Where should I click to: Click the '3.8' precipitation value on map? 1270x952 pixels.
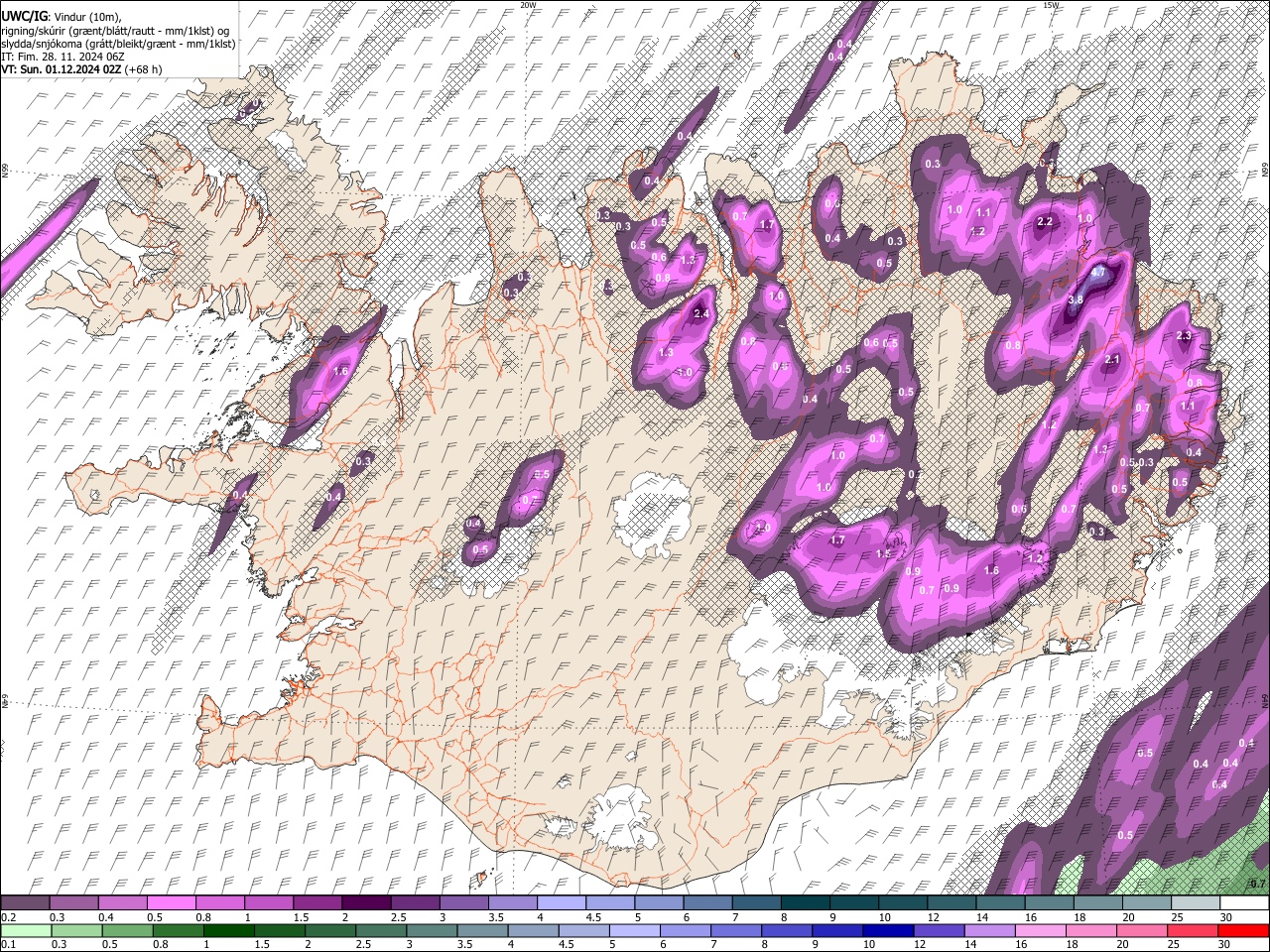1076,300
